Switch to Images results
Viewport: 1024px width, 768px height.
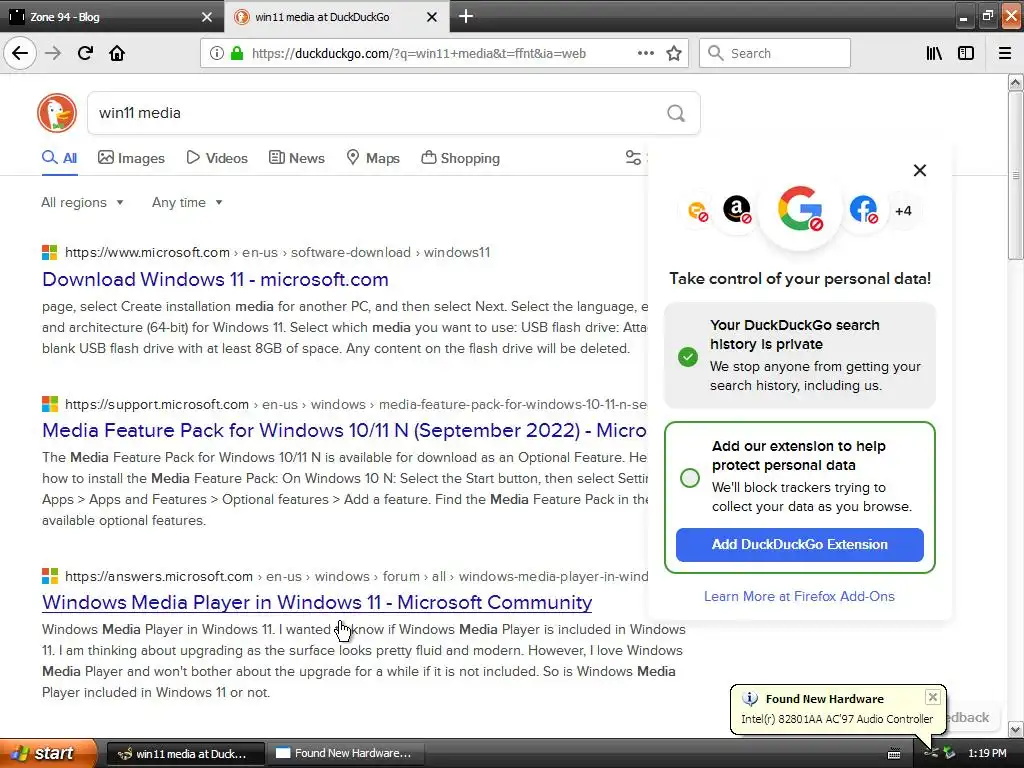point(131,158)
